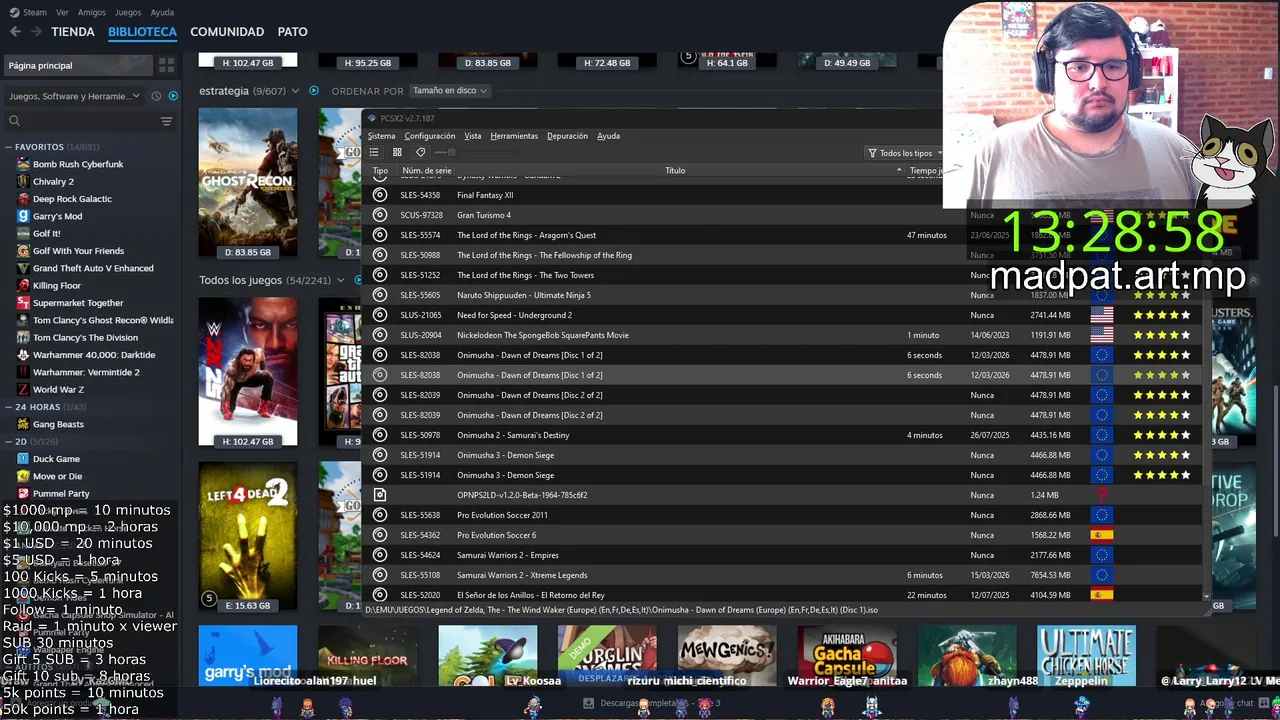1280x720 pixels.
Task: Select Naruto Shippuuden - Ultimate Ninja 5 row
Action: click(x=783, y=295)
